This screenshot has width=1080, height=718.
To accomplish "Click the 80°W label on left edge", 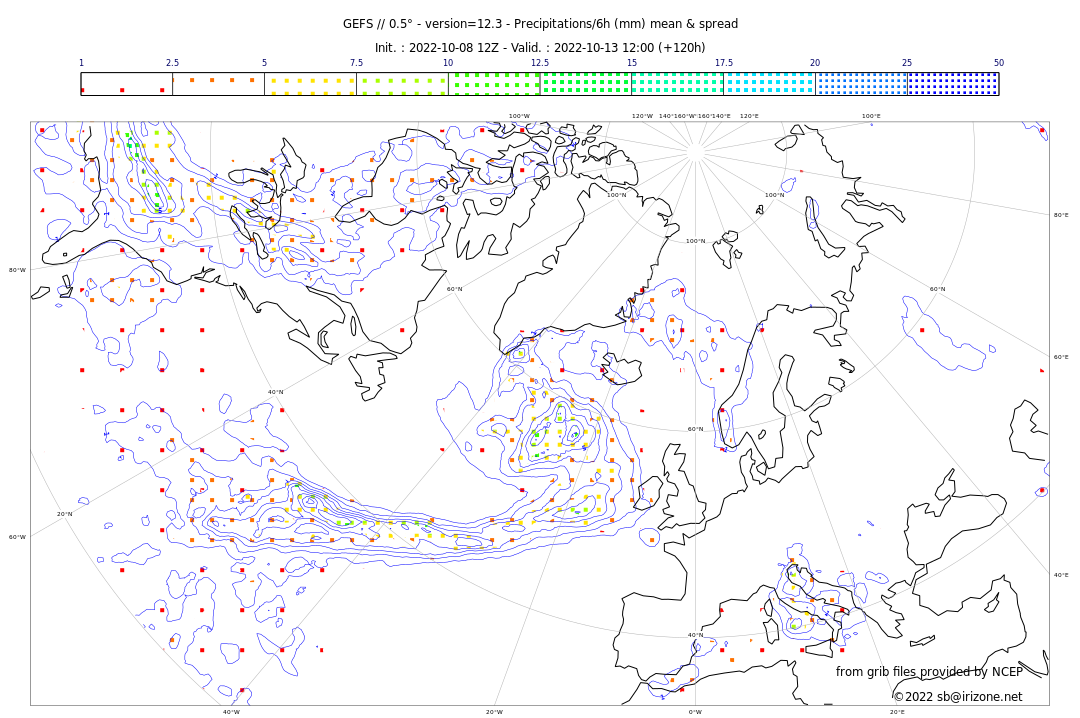I will pyautogui.click(x=17, y=270).
